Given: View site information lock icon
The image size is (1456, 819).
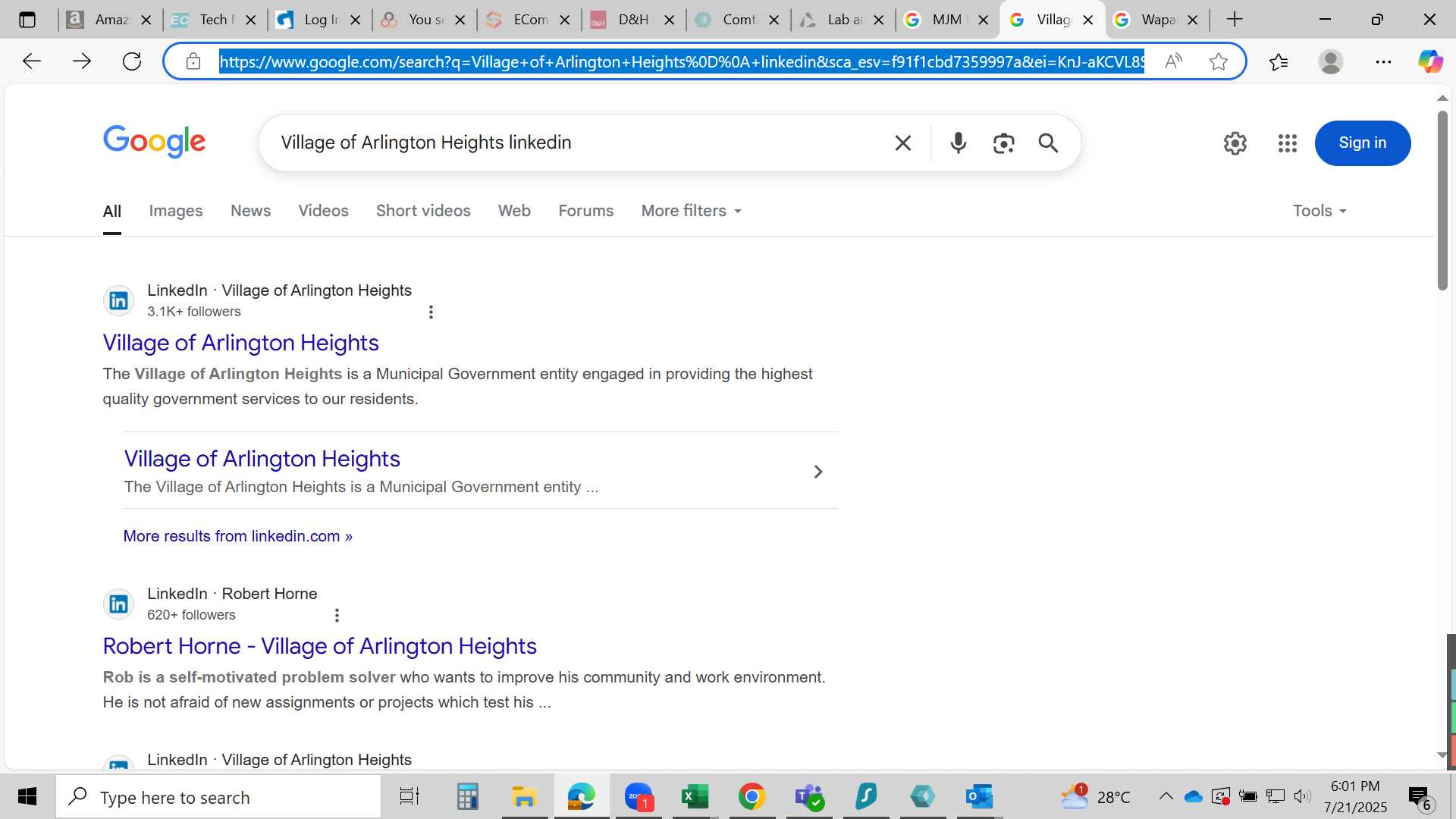Looking at the screenshot, I should [x=193, y=61].
